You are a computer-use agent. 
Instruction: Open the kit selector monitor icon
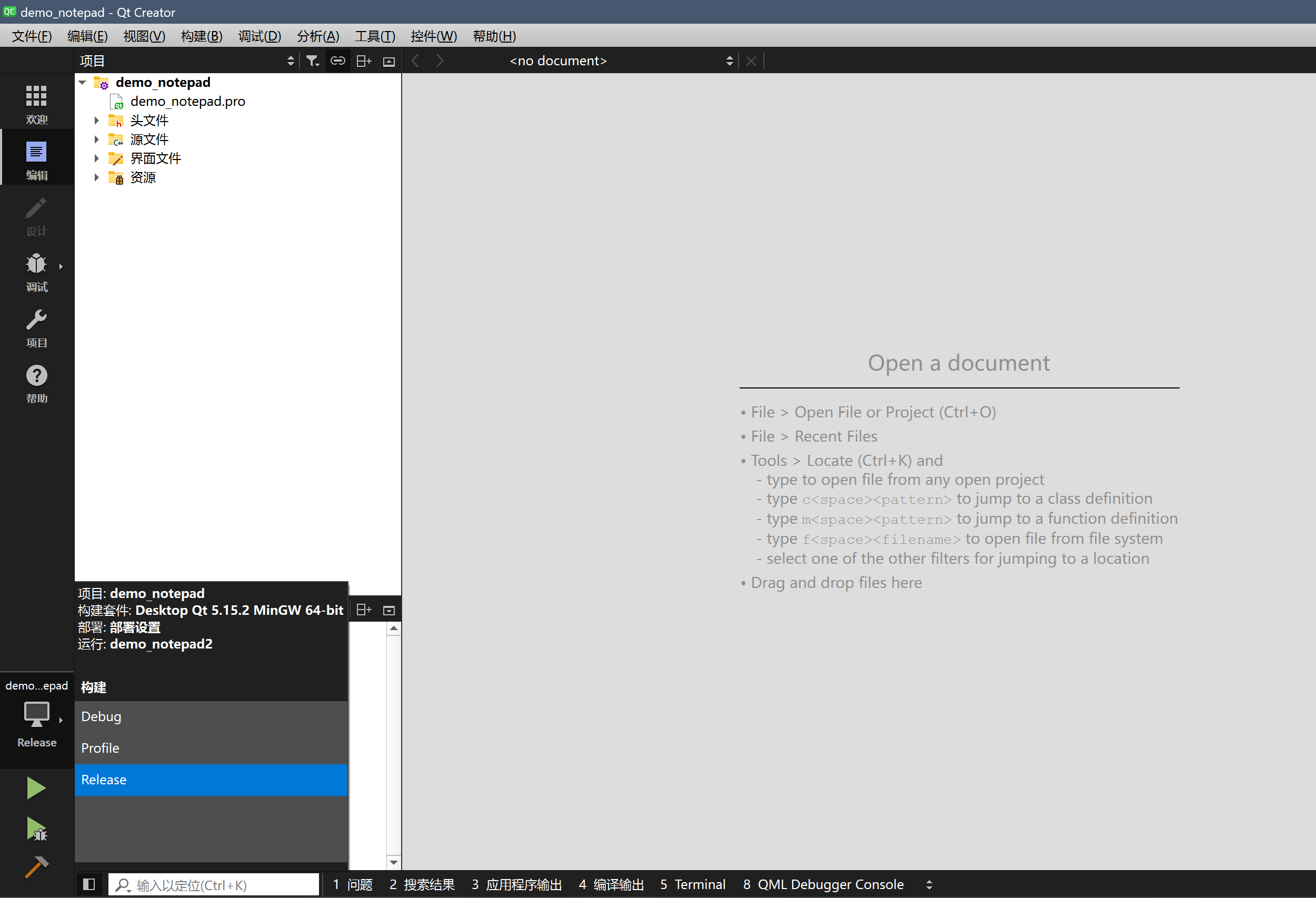coord(37,714)
